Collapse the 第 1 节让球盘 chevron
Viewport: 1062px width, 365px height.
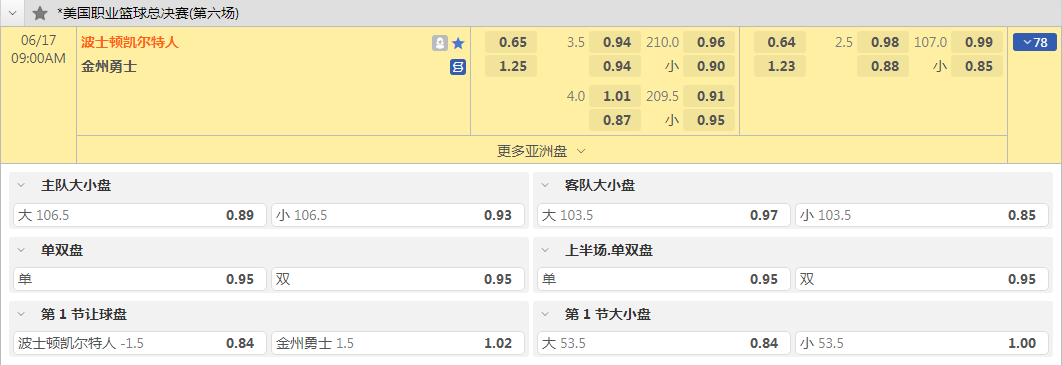click(x=21, y=314)
